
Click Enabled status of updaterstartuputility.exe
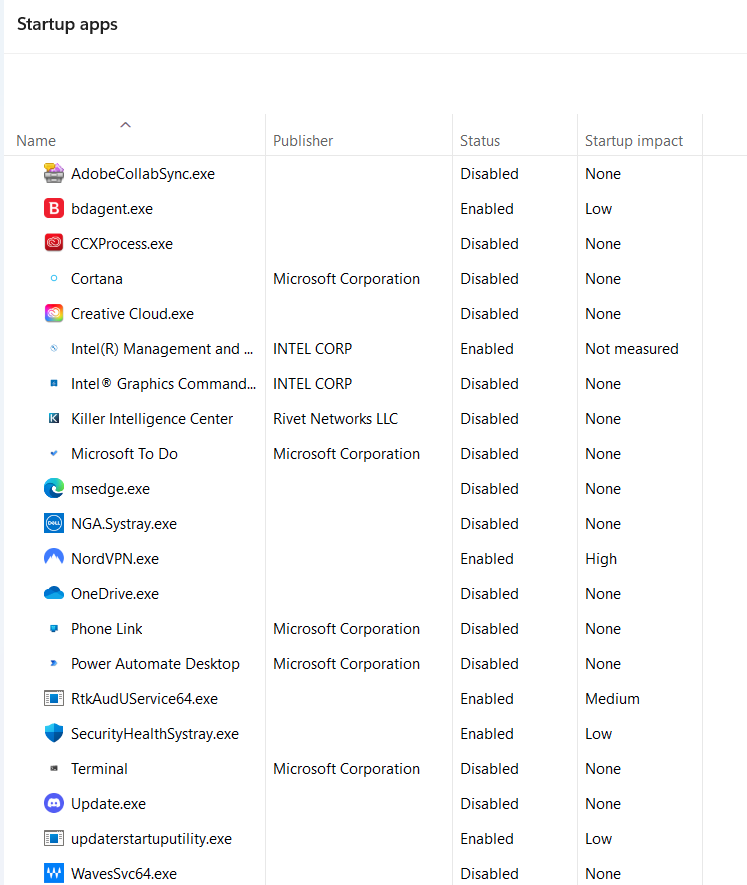(487, 839)
